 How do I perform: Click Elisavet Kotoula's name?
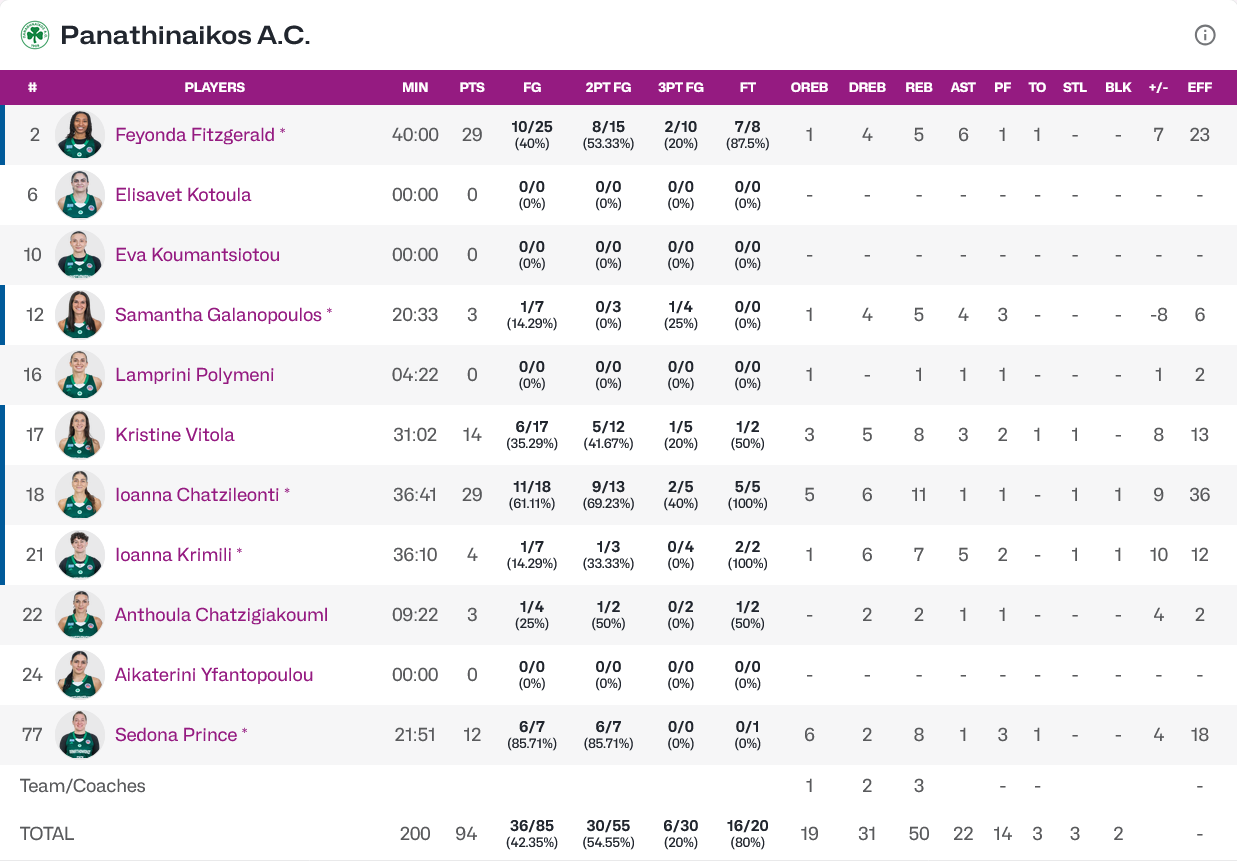point(183,194)
